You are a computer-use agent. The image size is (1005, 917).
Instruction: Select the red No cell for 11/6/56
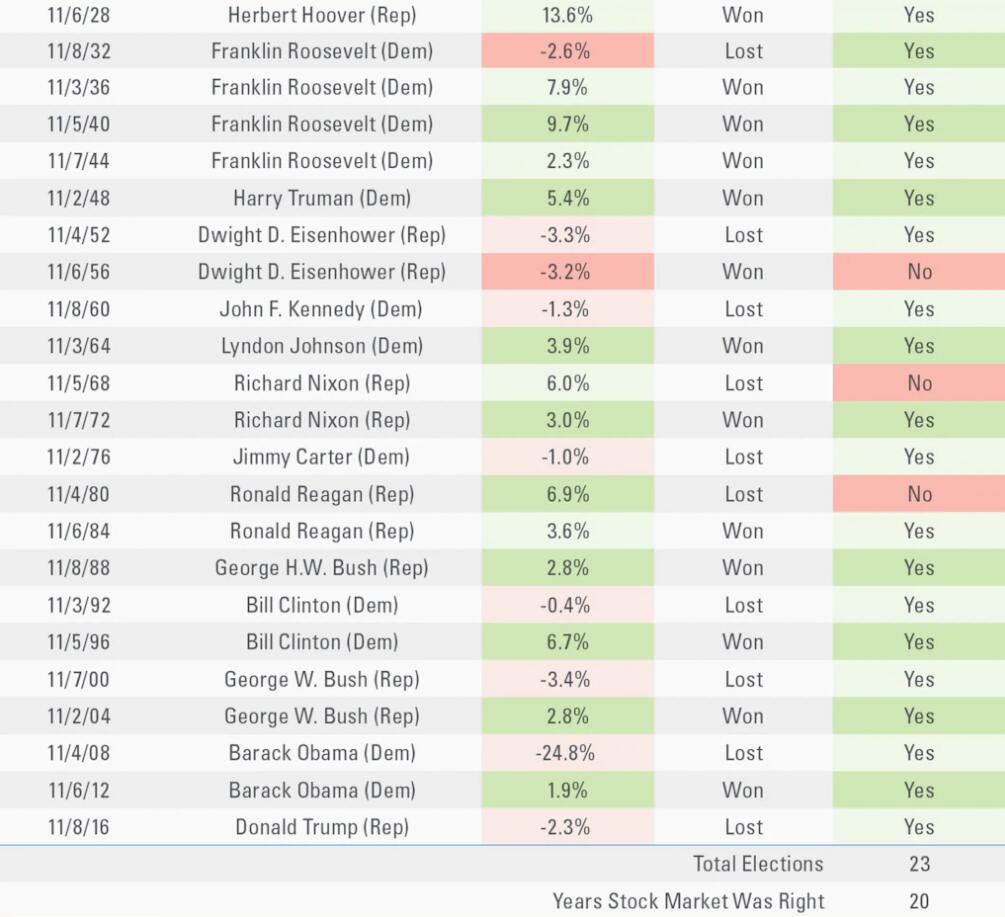[919, 272]
